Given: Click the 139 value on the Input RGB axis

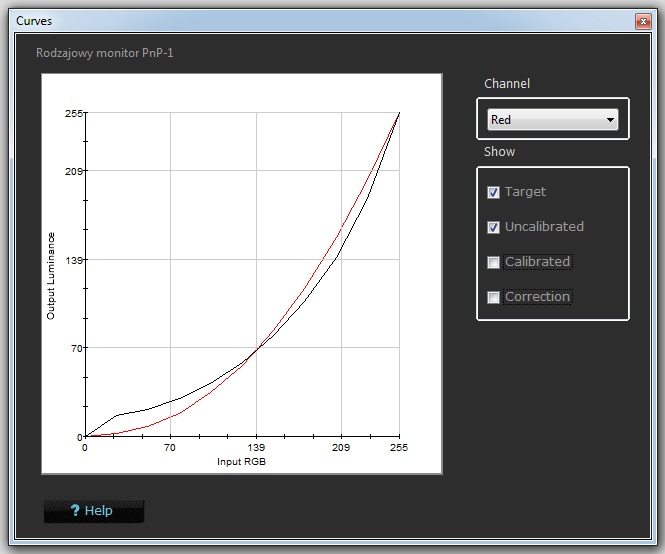Looking at the screenshot, I should tap(256, 448).
